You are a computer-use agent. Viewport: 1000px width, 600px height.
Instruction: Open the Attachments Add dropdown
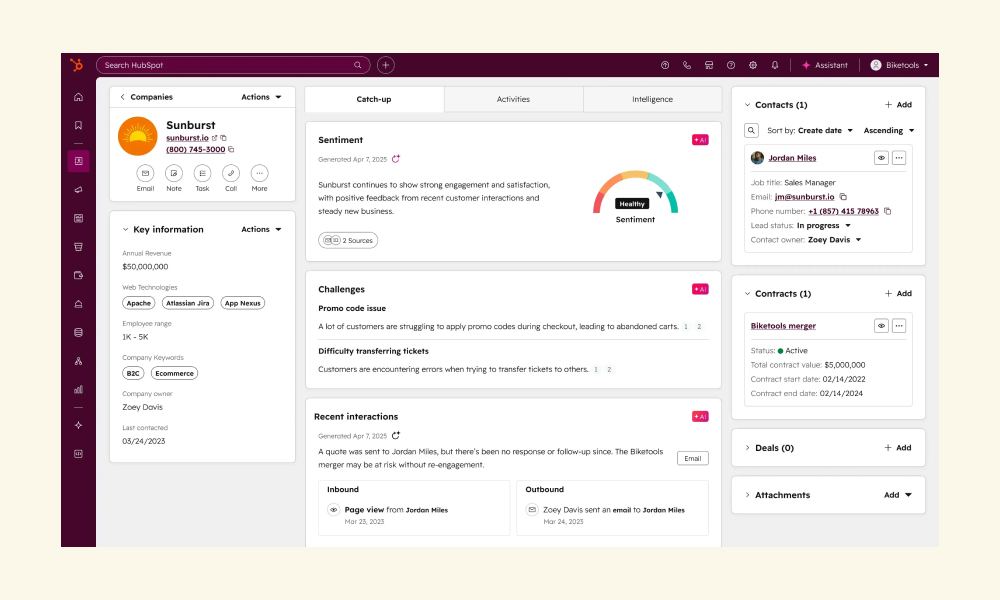pos(898,495)
